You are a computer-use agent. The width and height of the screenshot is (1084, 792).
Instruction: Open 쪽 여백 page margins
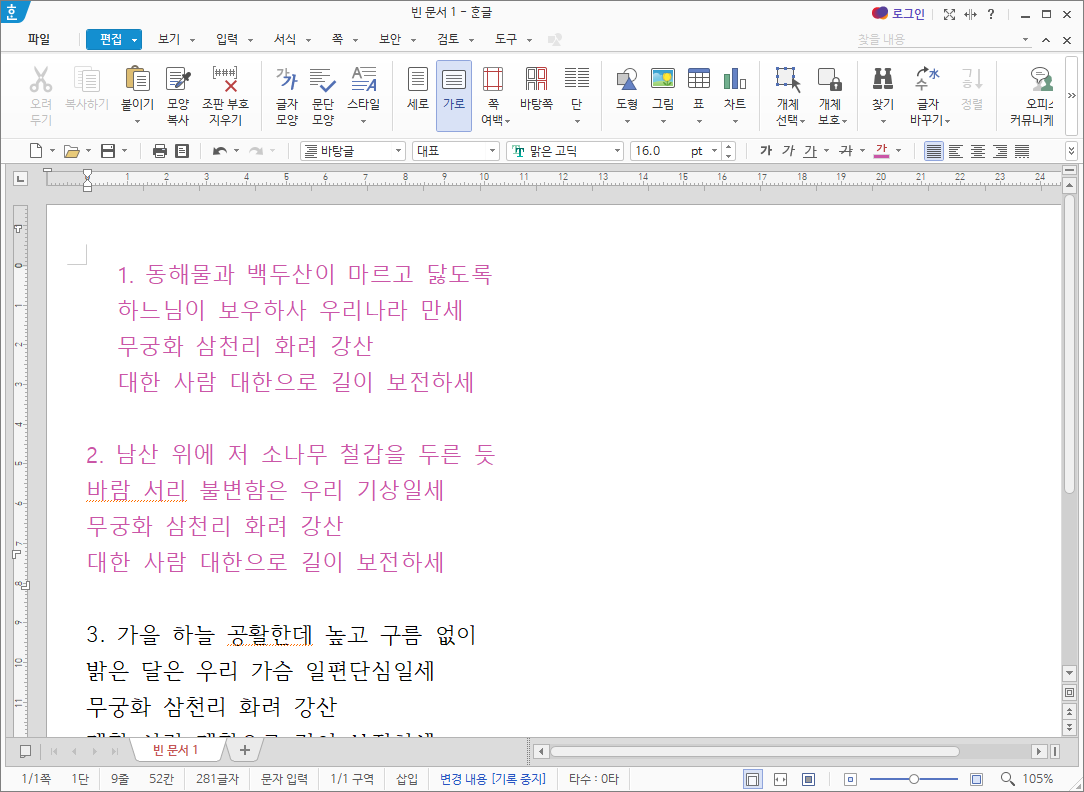pyautogui.click(x=493, y=95)
